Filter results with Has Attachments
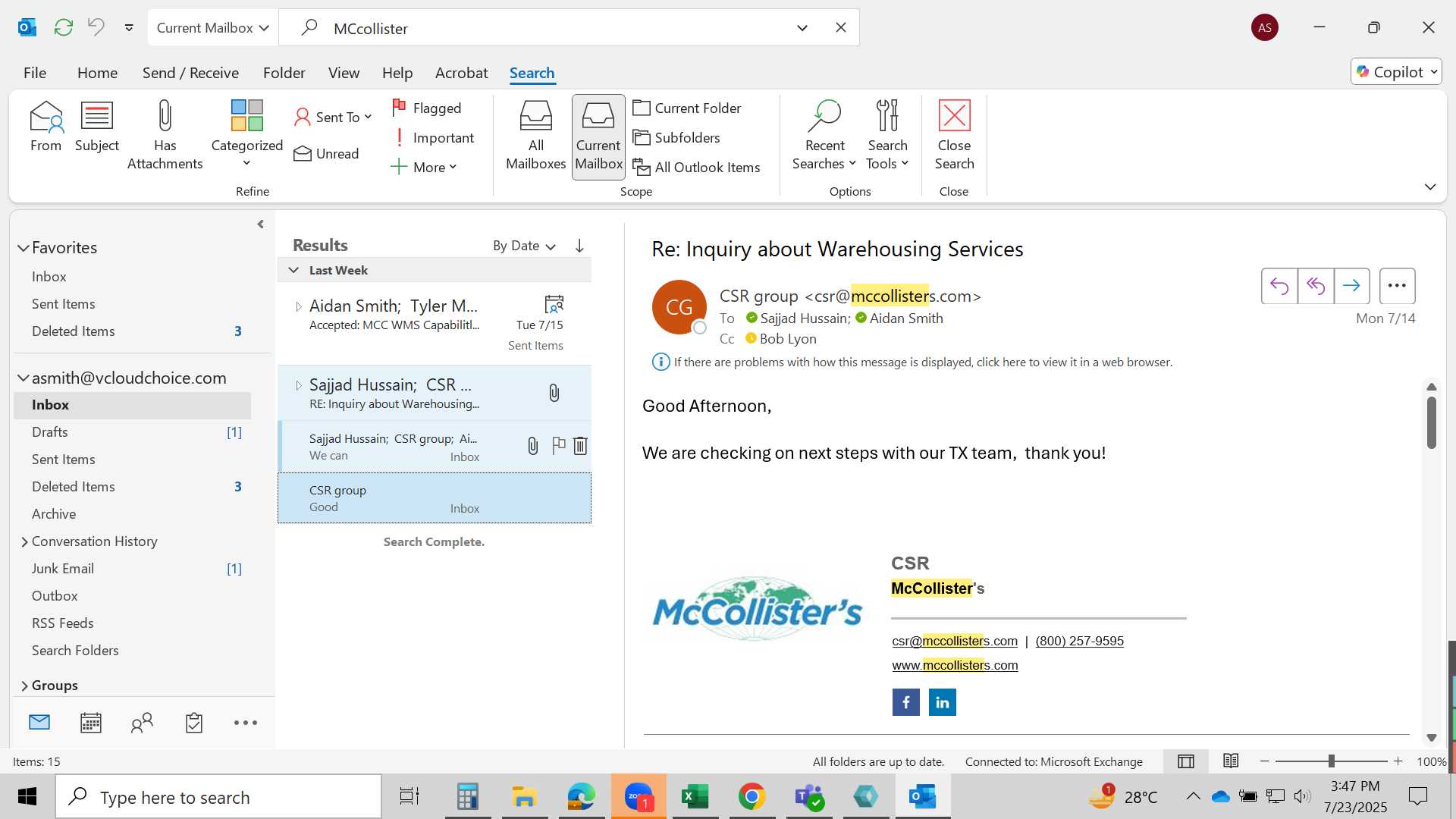 [x=165, y=135]
